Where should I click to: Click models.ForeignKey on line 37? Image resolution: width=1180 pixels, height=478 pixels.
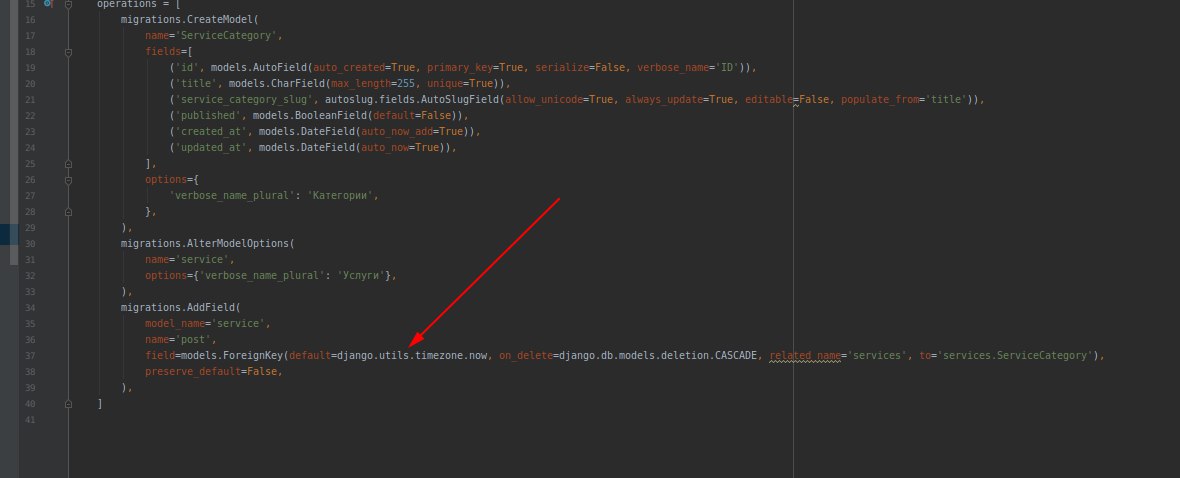[x=231, y=356]
